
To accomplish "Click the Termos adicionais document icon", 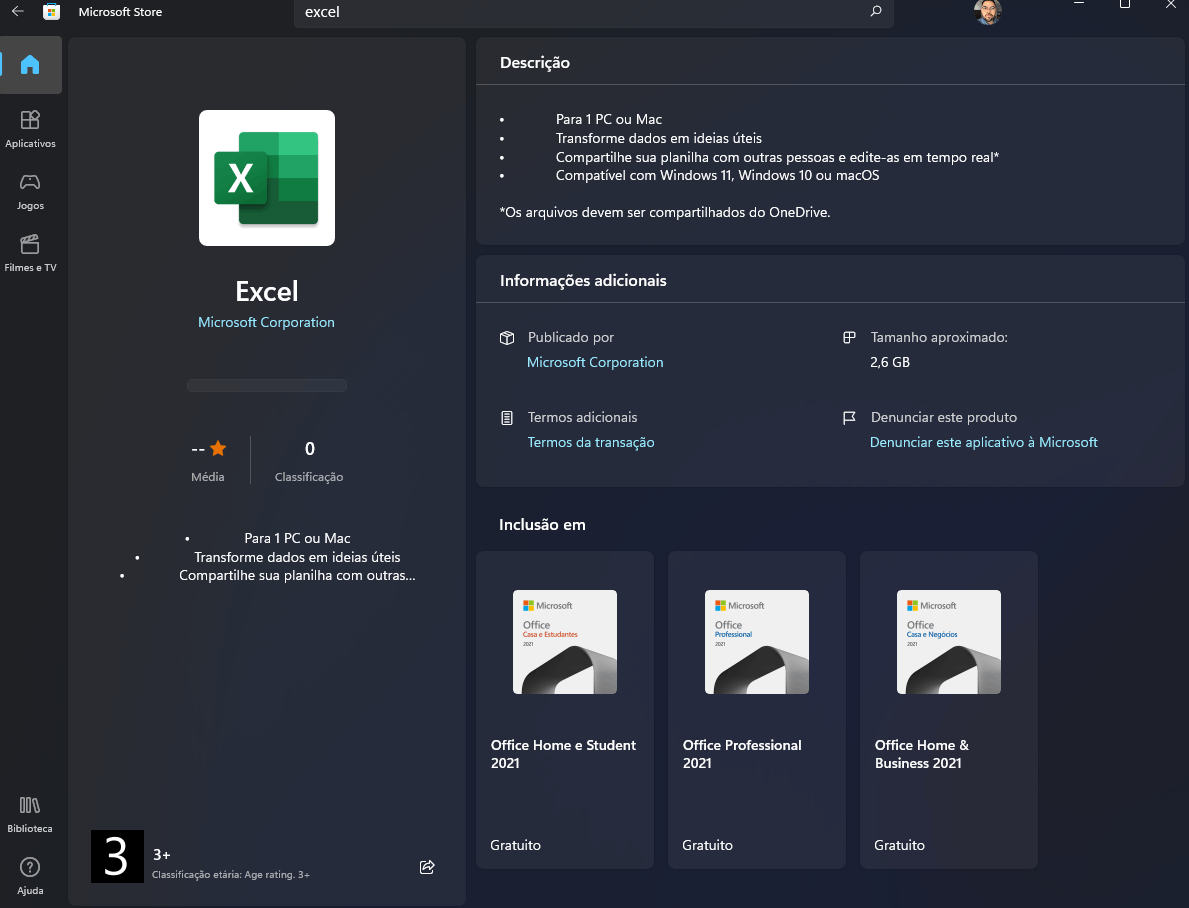I will coord(507,417).
